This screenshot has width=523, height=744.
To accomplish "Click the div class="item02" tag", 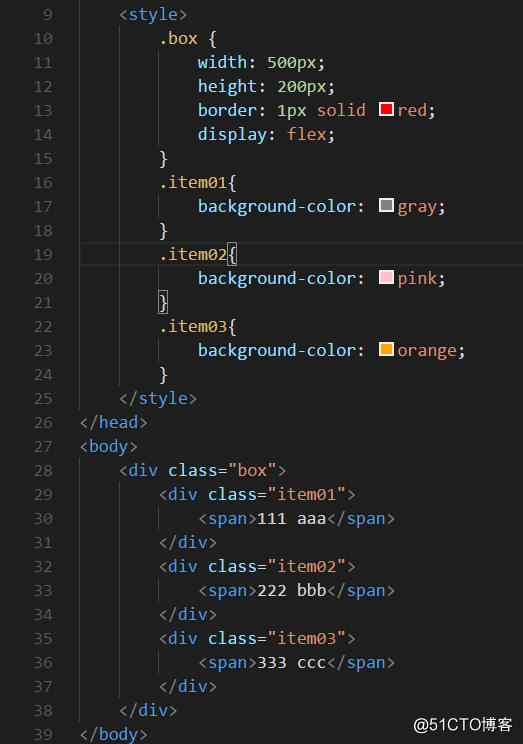I will tap(257, 567).
